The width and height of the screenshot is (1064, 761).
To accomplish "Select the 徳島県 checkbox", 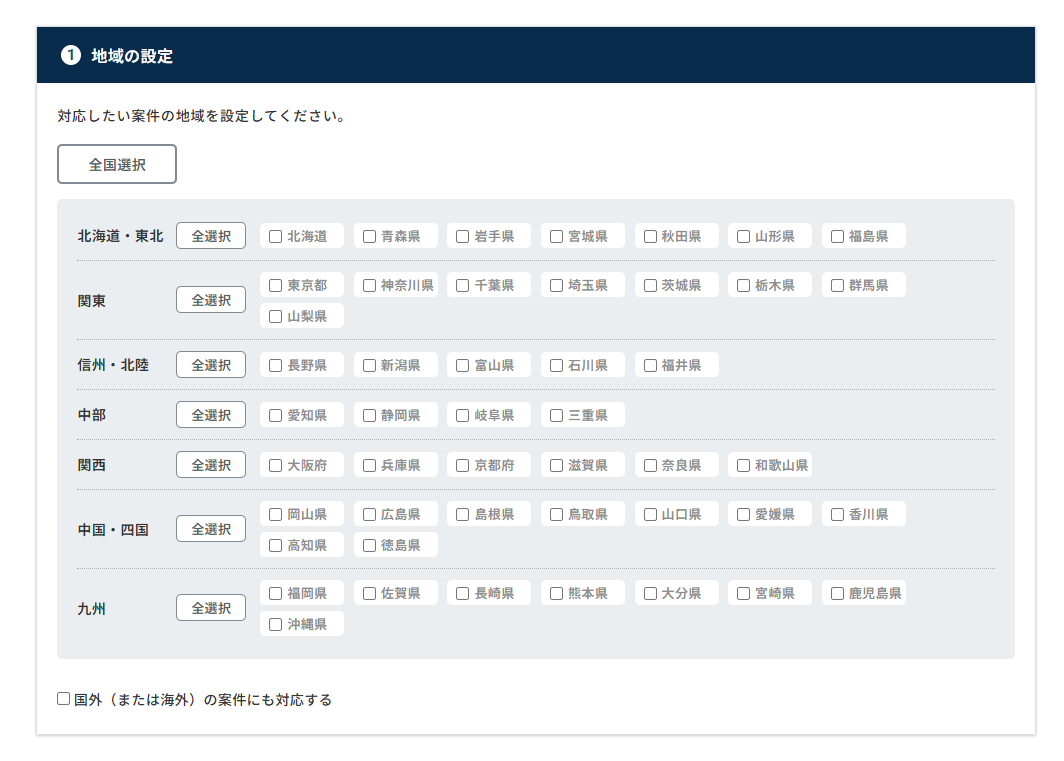I will [x=370, y=546].
